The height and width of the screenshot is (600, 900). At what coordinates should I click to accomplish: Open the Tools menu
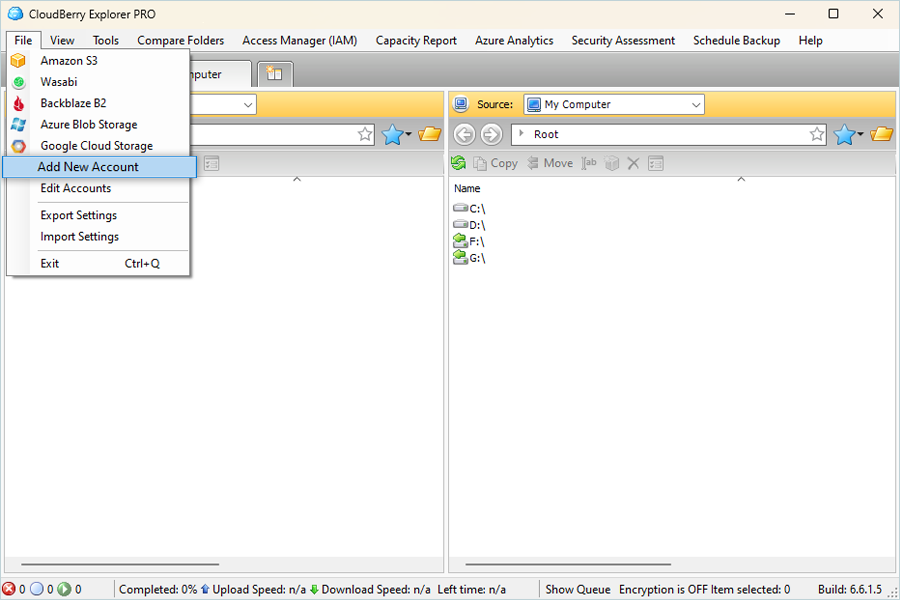(106, 40)
